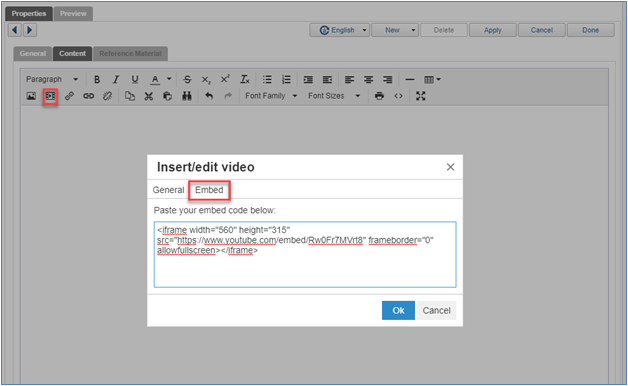Align text right
This screenshot has width=628, height=386.
coord(387,80)
